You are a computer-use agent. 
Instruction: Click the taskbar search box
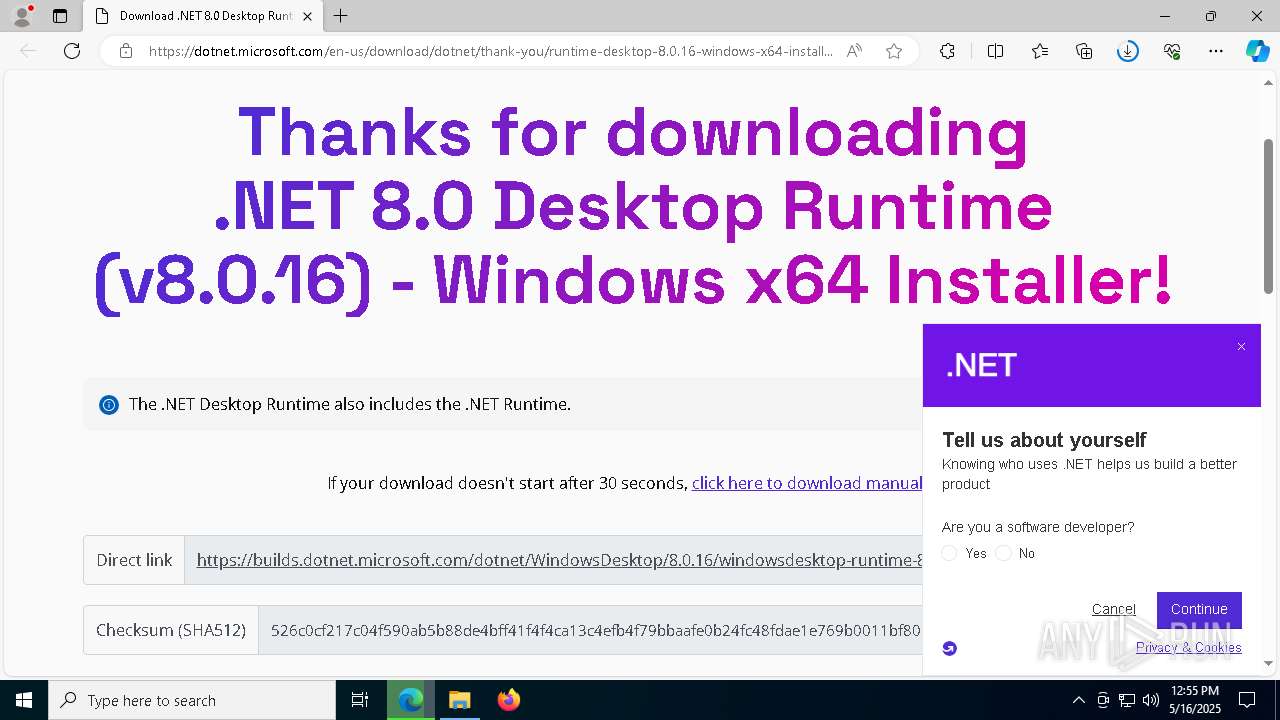pos(192,700)
